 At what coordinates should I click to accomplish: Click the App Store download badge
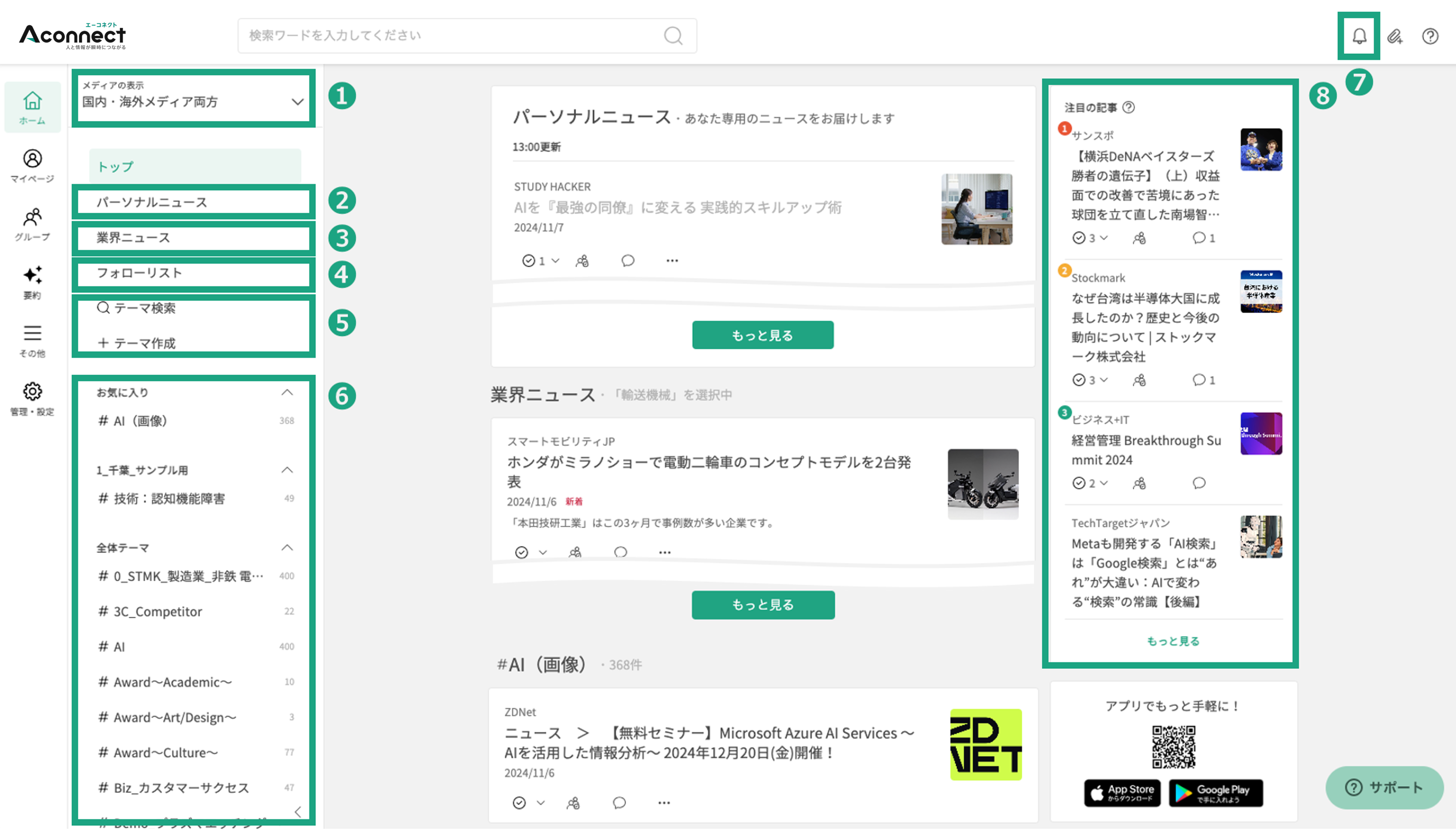1122,793
